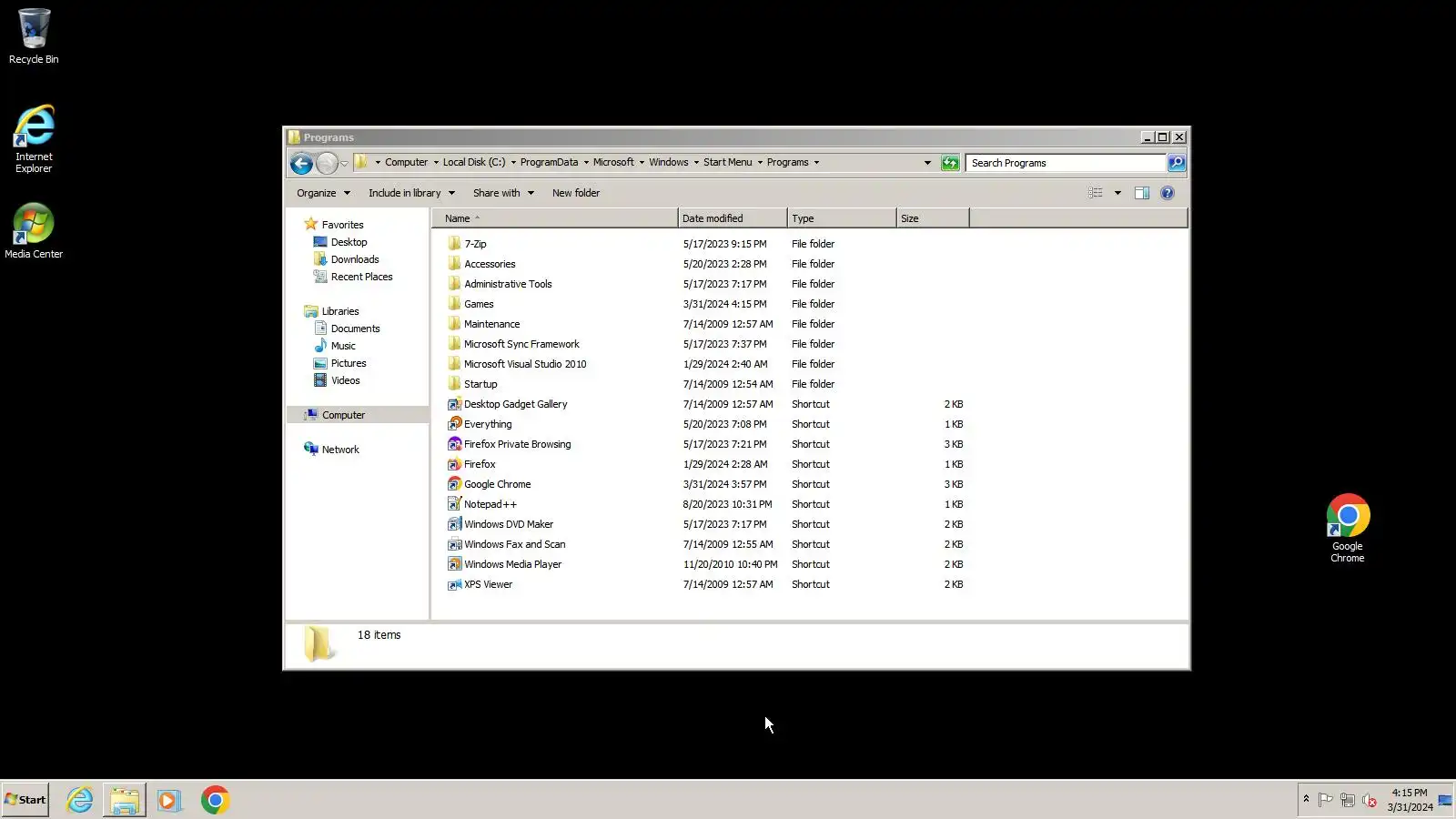Open the Recycle Bin desktop icon

click(34, 36)
